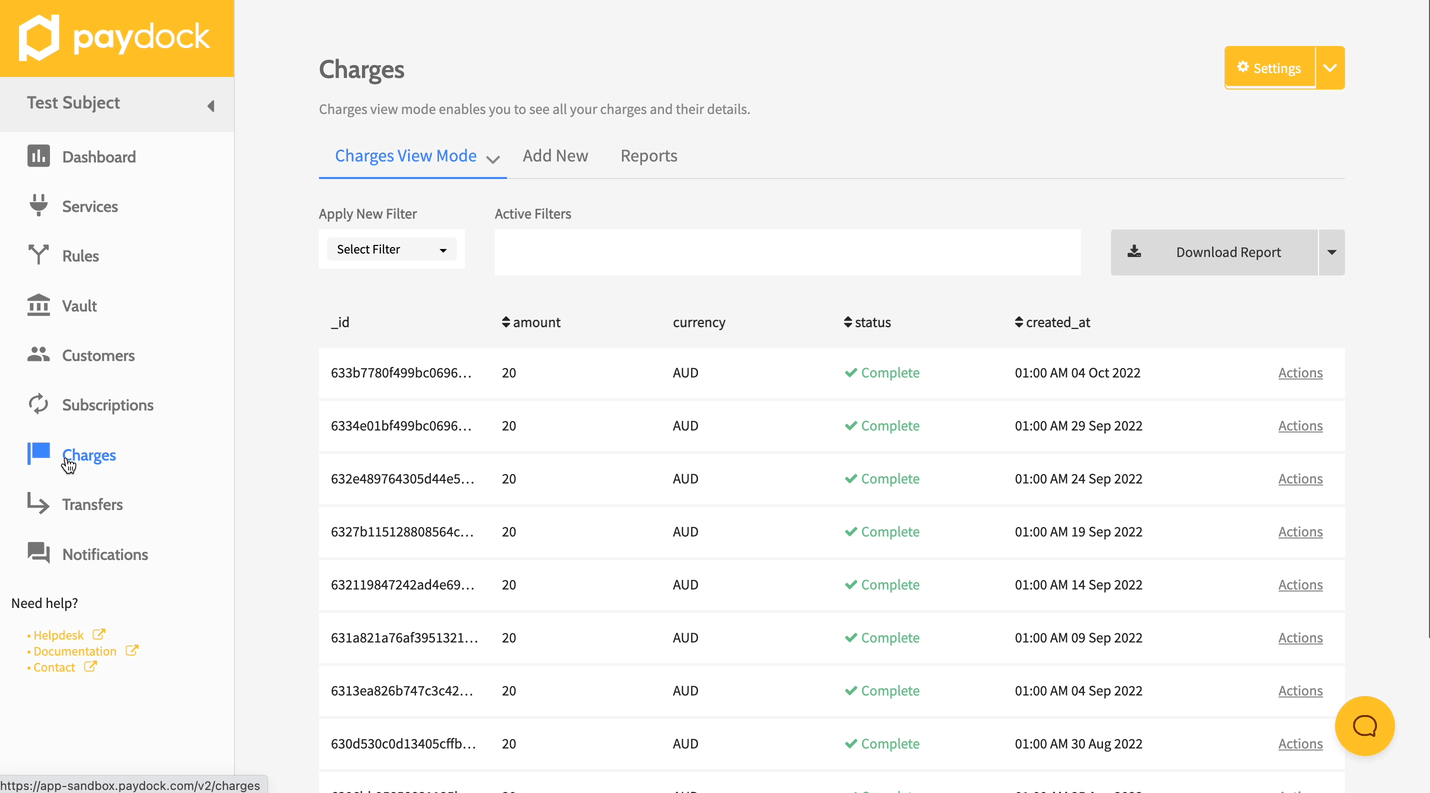Switch to the Add New tab
Screen dimensions: 1430x793
555,156
